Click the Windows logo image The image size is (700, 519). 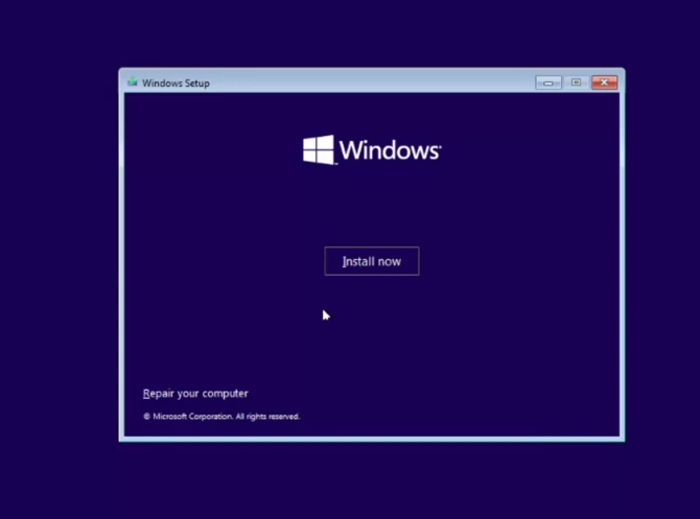point(372,150)
